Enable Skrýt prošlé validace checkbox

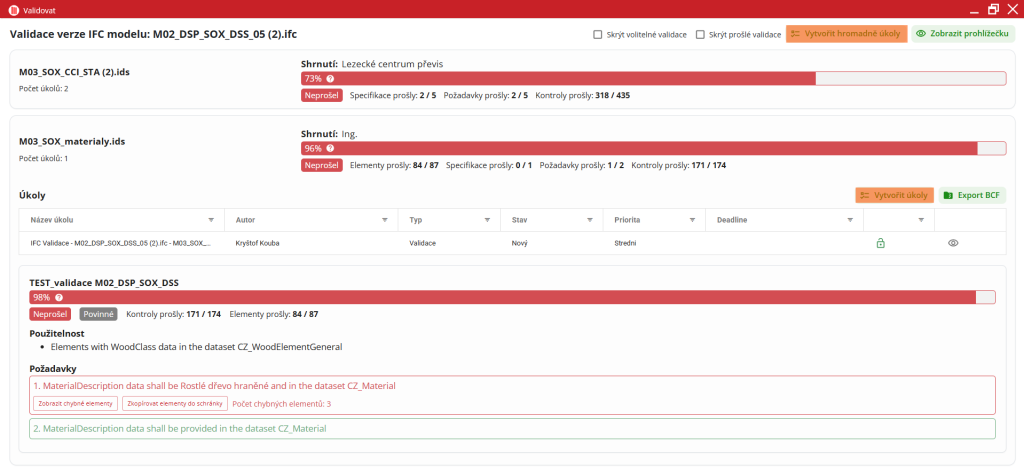point(701,34)
